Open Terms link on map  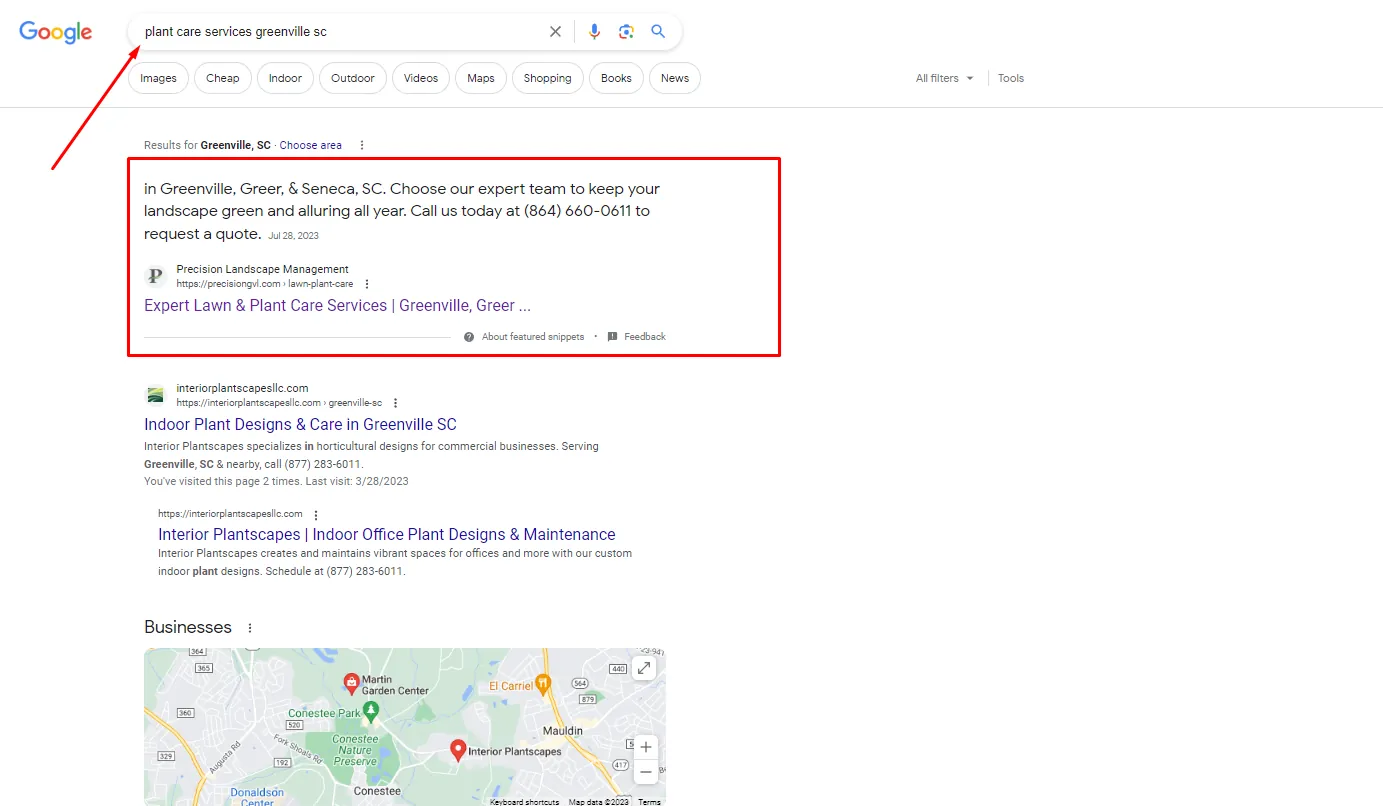pyautogui.click(x=650, y=802)
